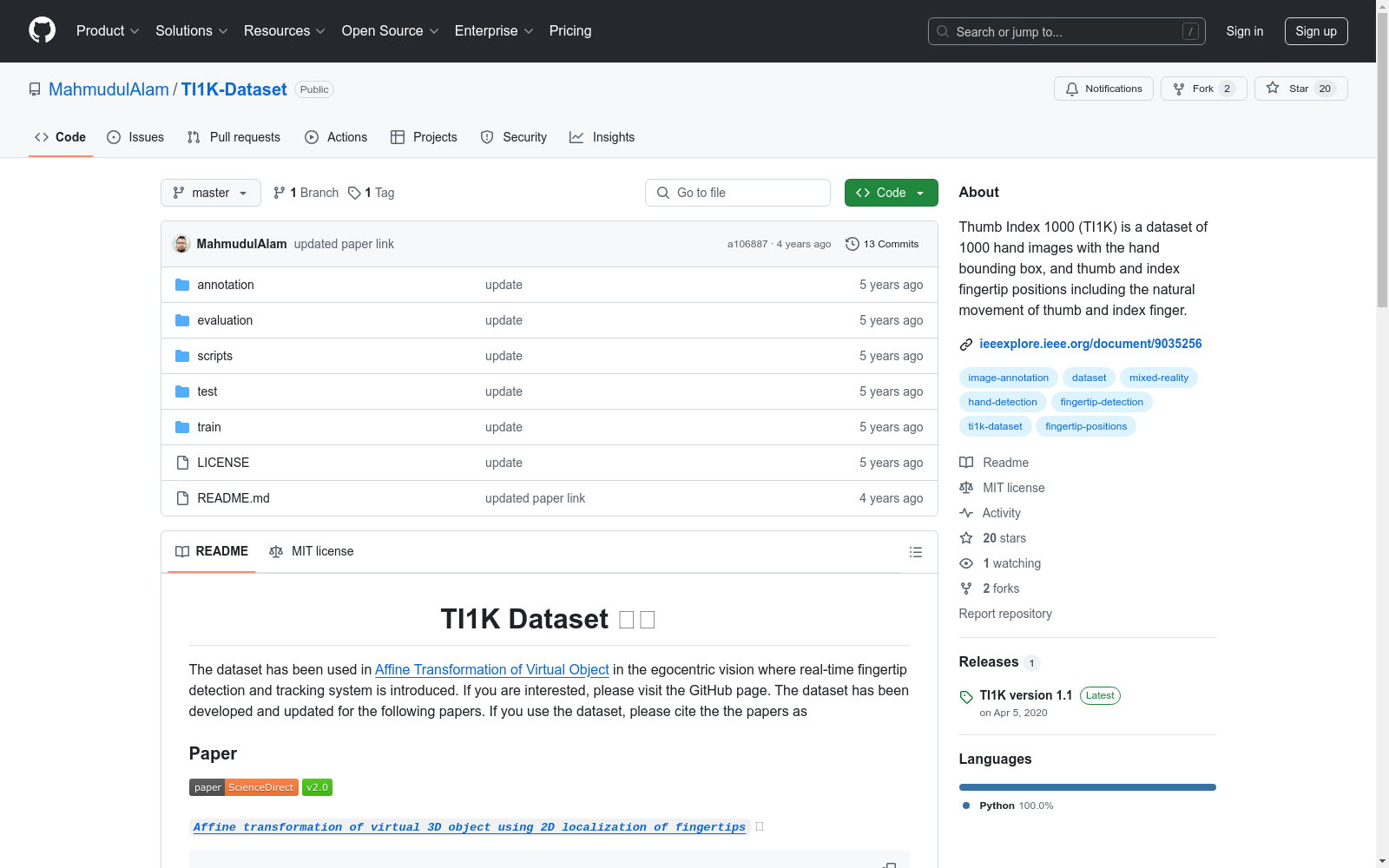
Task: Expand the Product menu
Action: (108, 30)
